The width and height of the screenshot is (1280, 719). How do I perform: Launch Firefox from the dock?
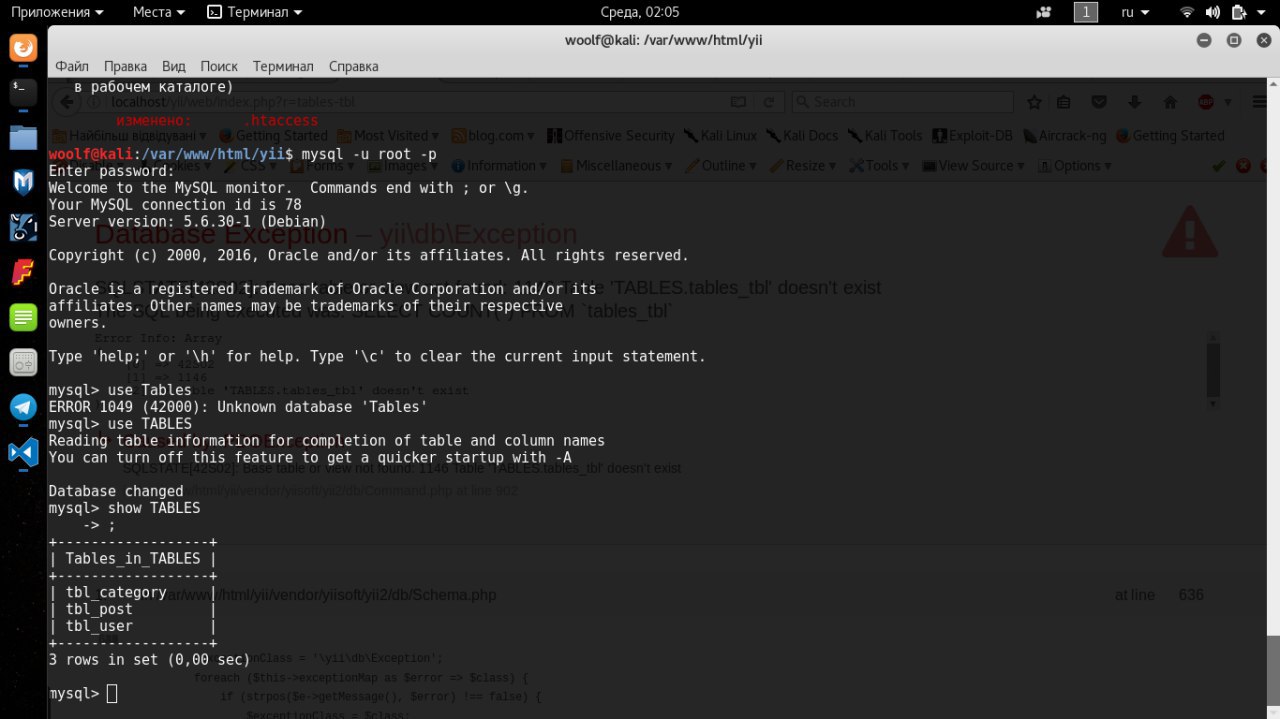coord(23,47)
